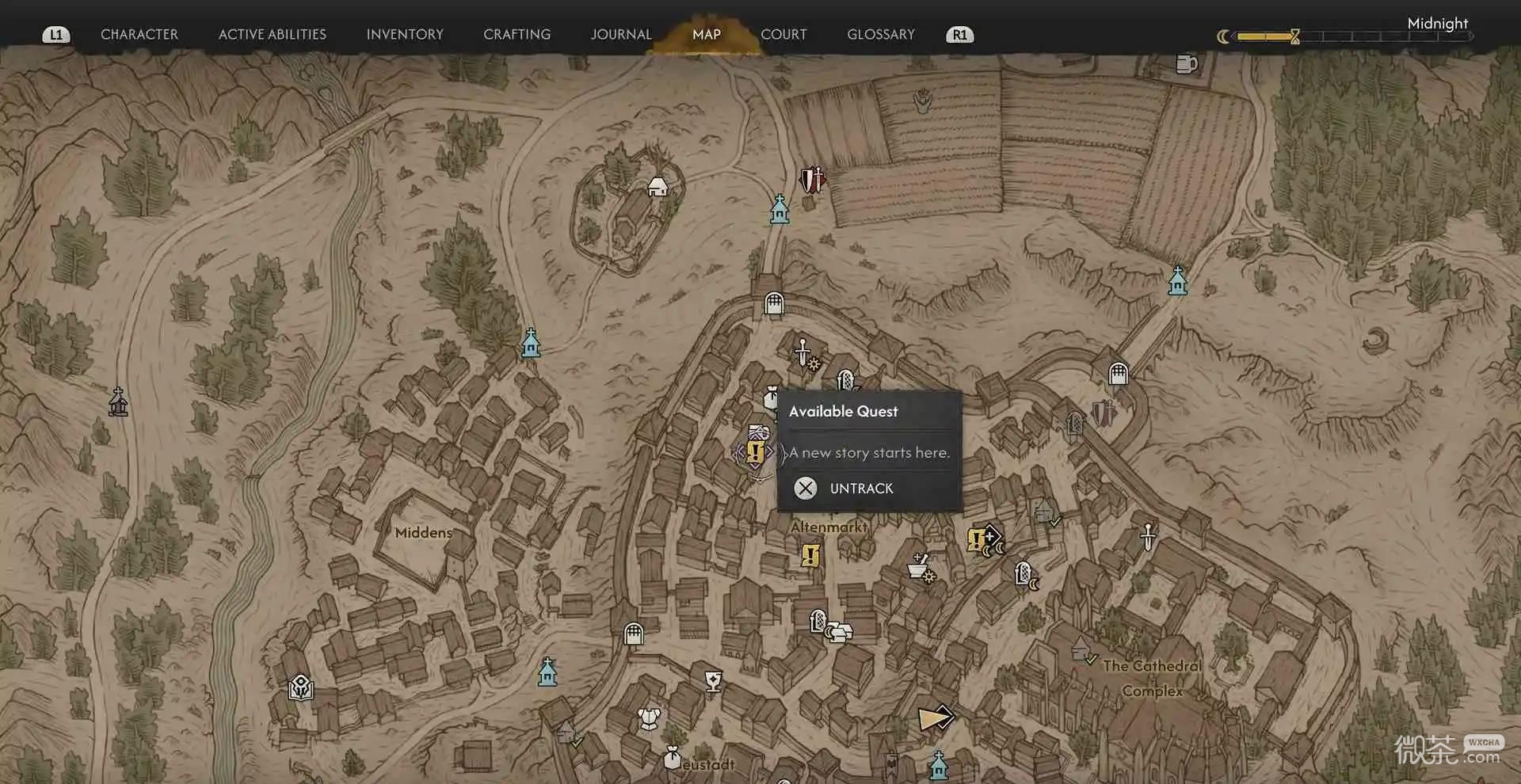Click the portcullis gate icon on the northeast wall
This screenshot has height=784, width=1521.
(1119, 373)
